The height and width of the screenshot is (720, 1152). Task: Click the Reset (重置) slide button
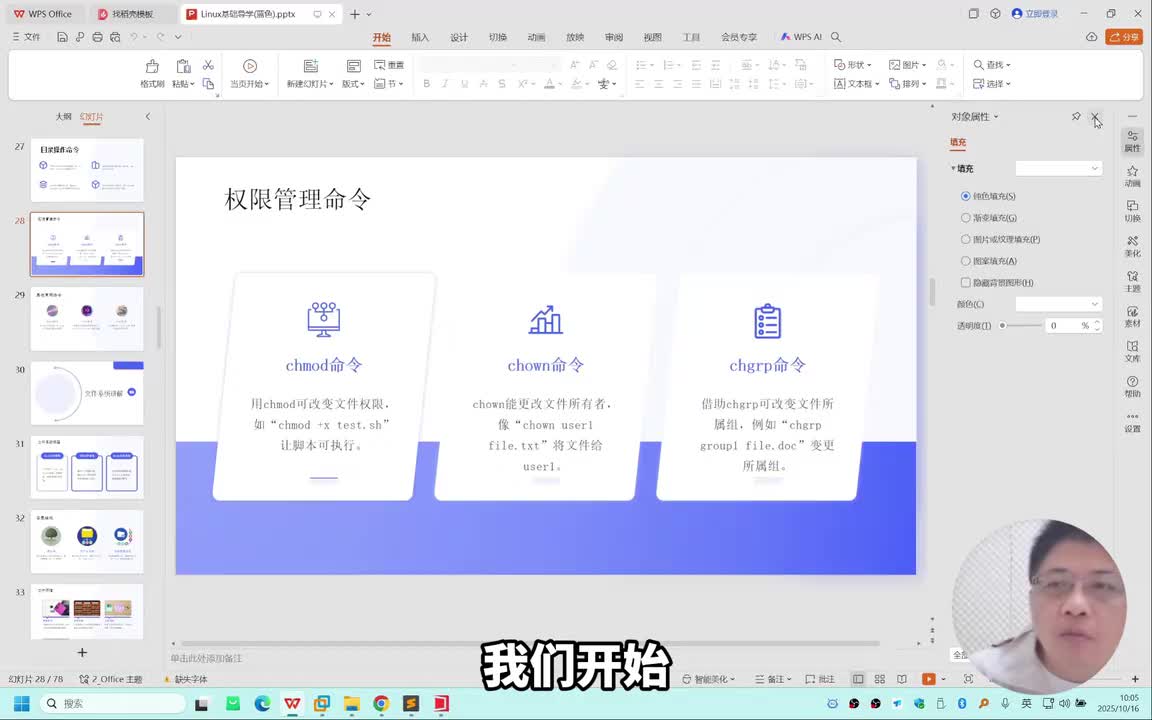[389, 65]
